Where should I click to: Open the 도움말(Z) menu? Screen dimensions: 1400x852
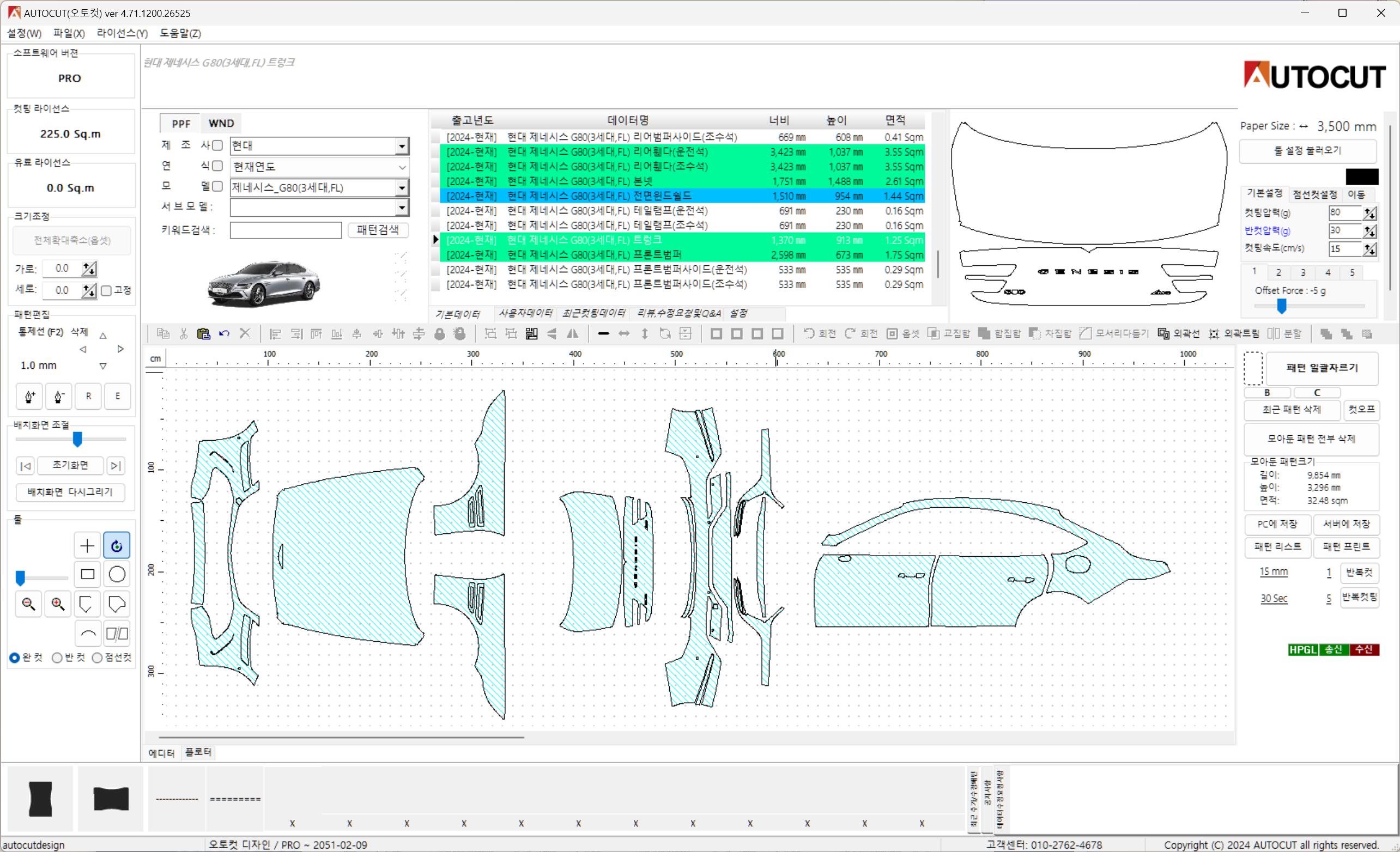[180, 34]
